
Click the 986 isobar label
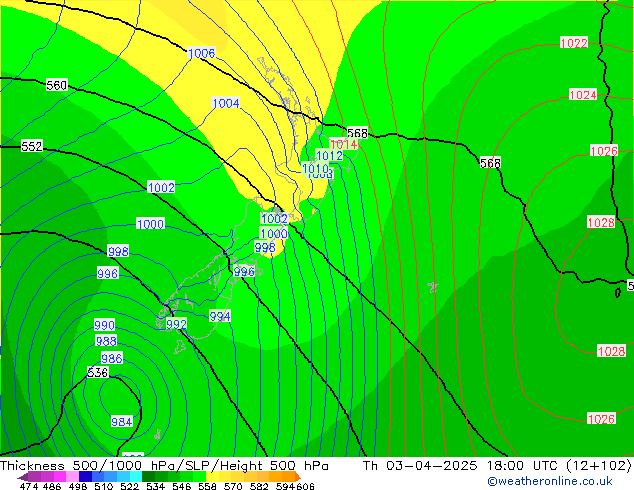tap(112, 358)
